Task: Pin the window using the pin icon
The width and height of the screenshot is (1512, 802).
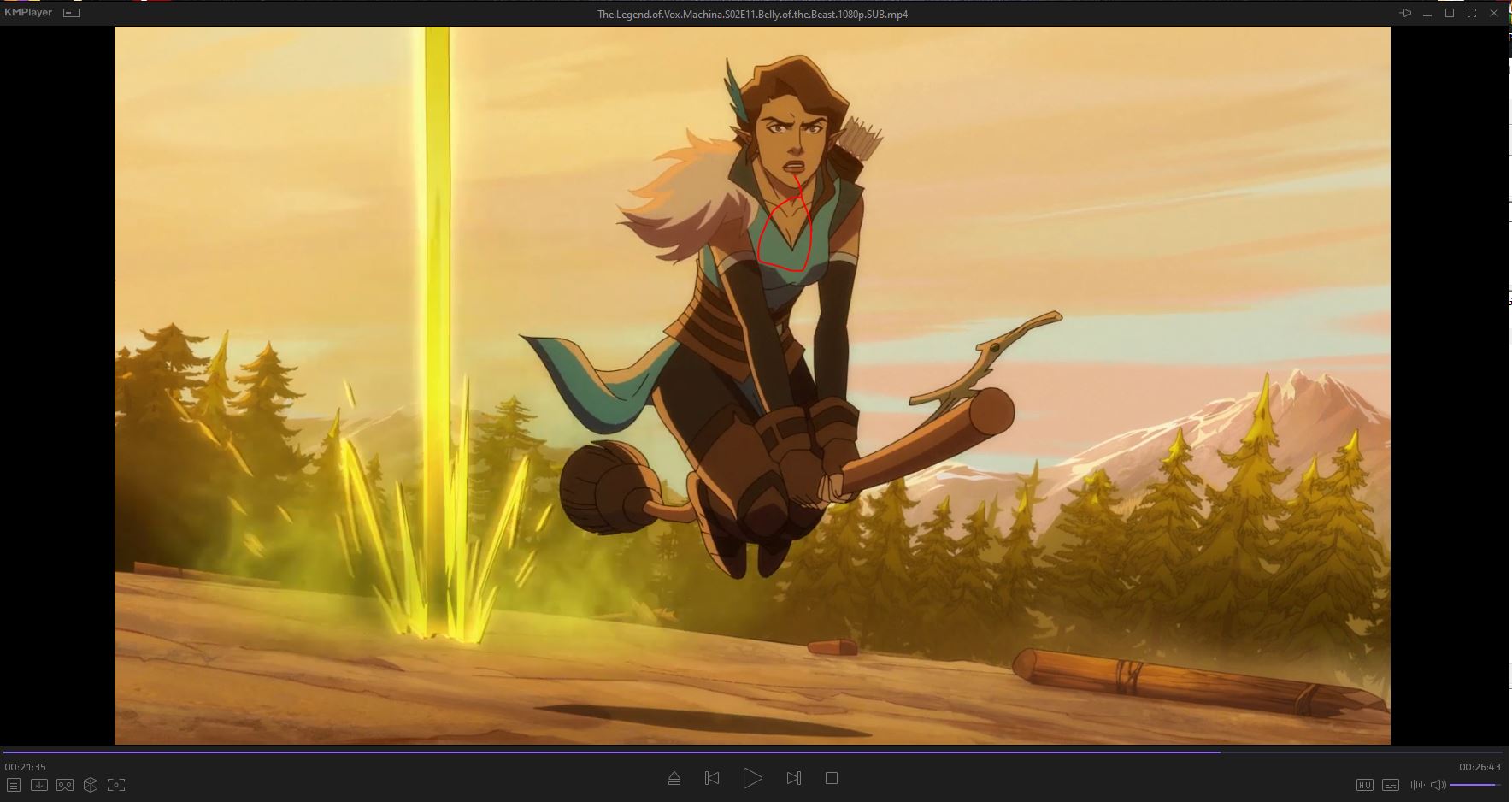Action: click(1405, 13)
